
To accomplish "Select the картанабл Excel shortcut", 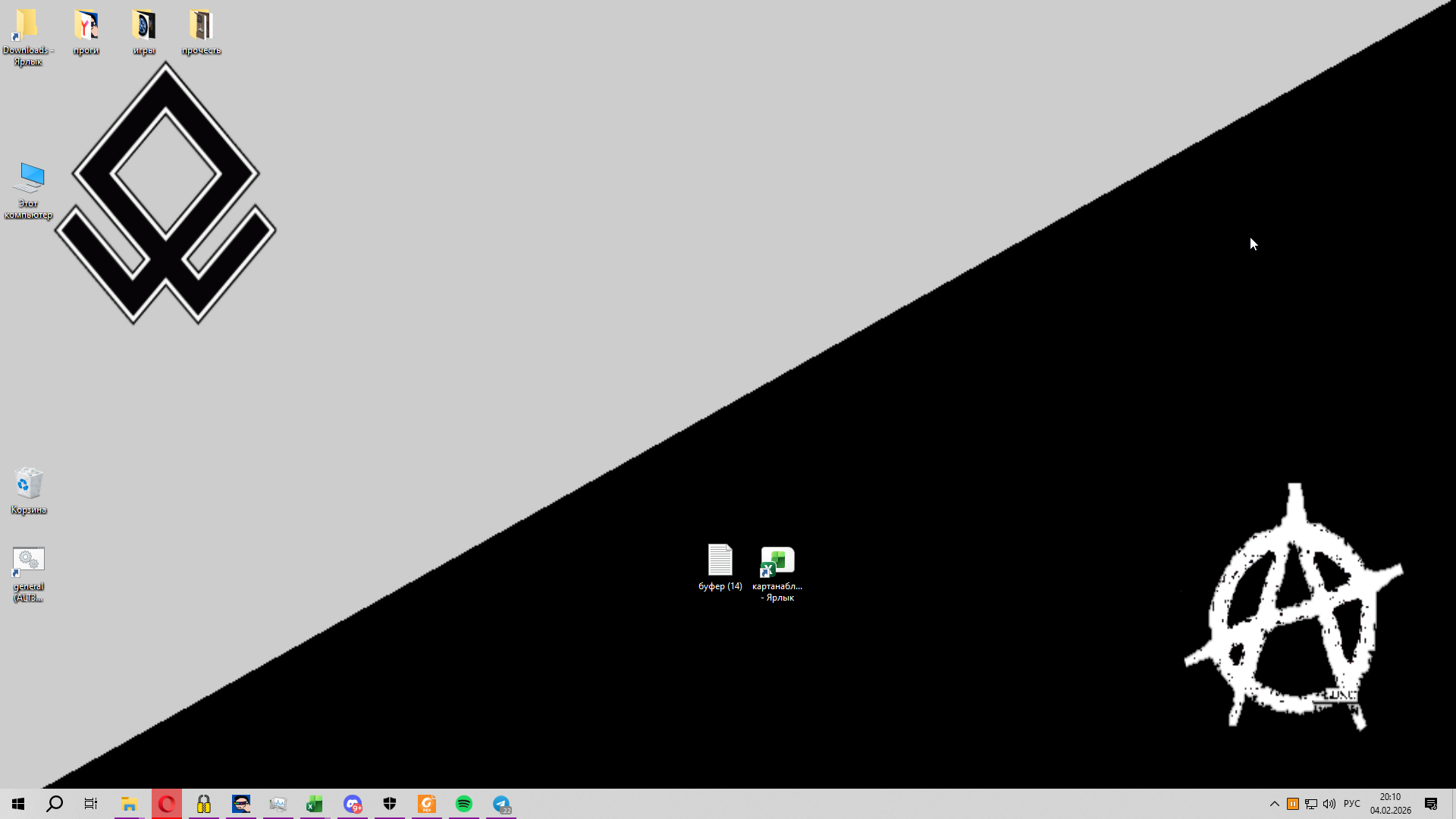I will tap(777, 563).
